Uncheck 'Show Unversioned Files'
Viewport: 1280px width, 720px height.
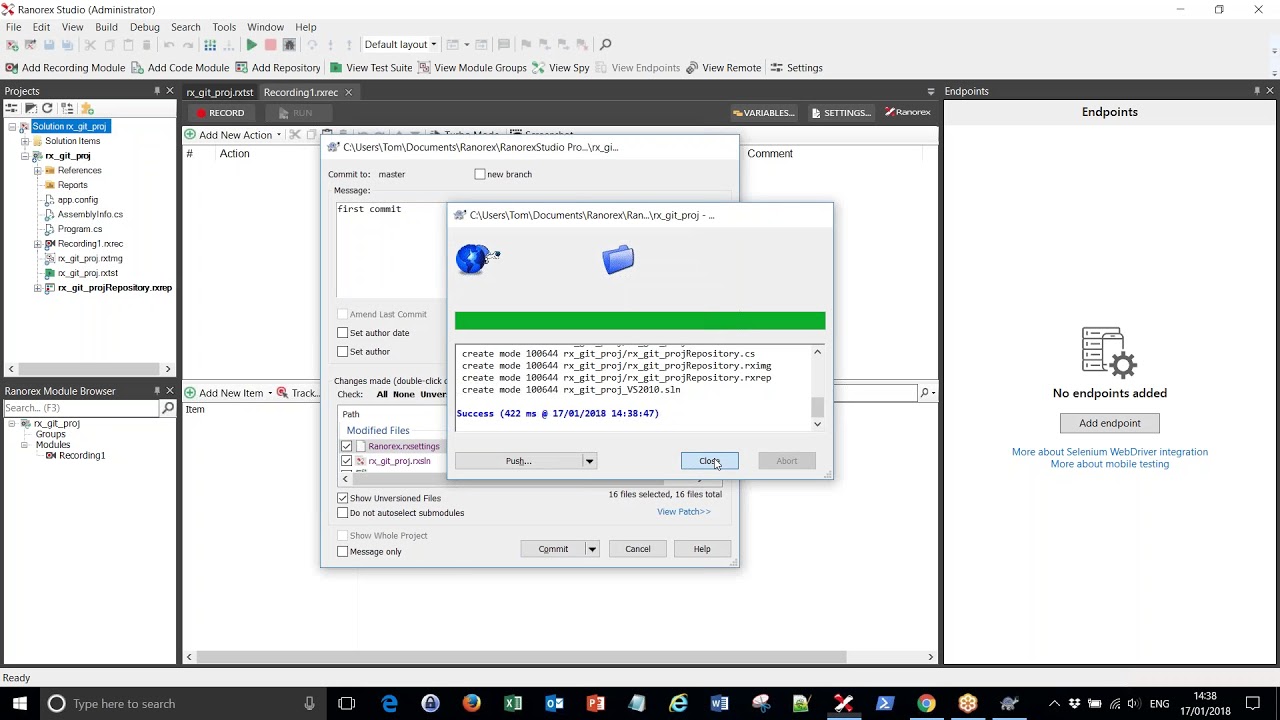point(343,498)
